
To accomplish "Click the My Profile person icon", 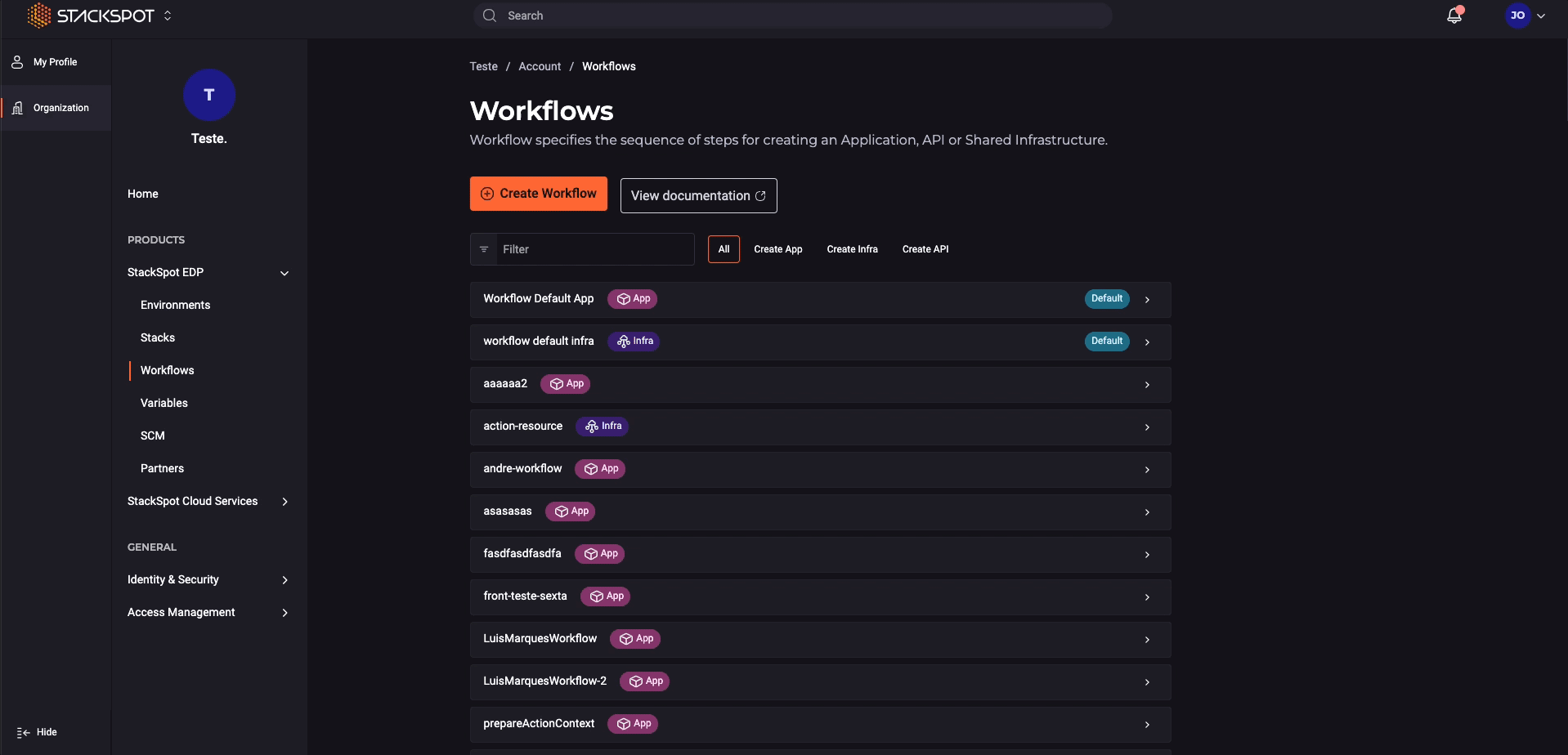I will (x=16, y=60).
